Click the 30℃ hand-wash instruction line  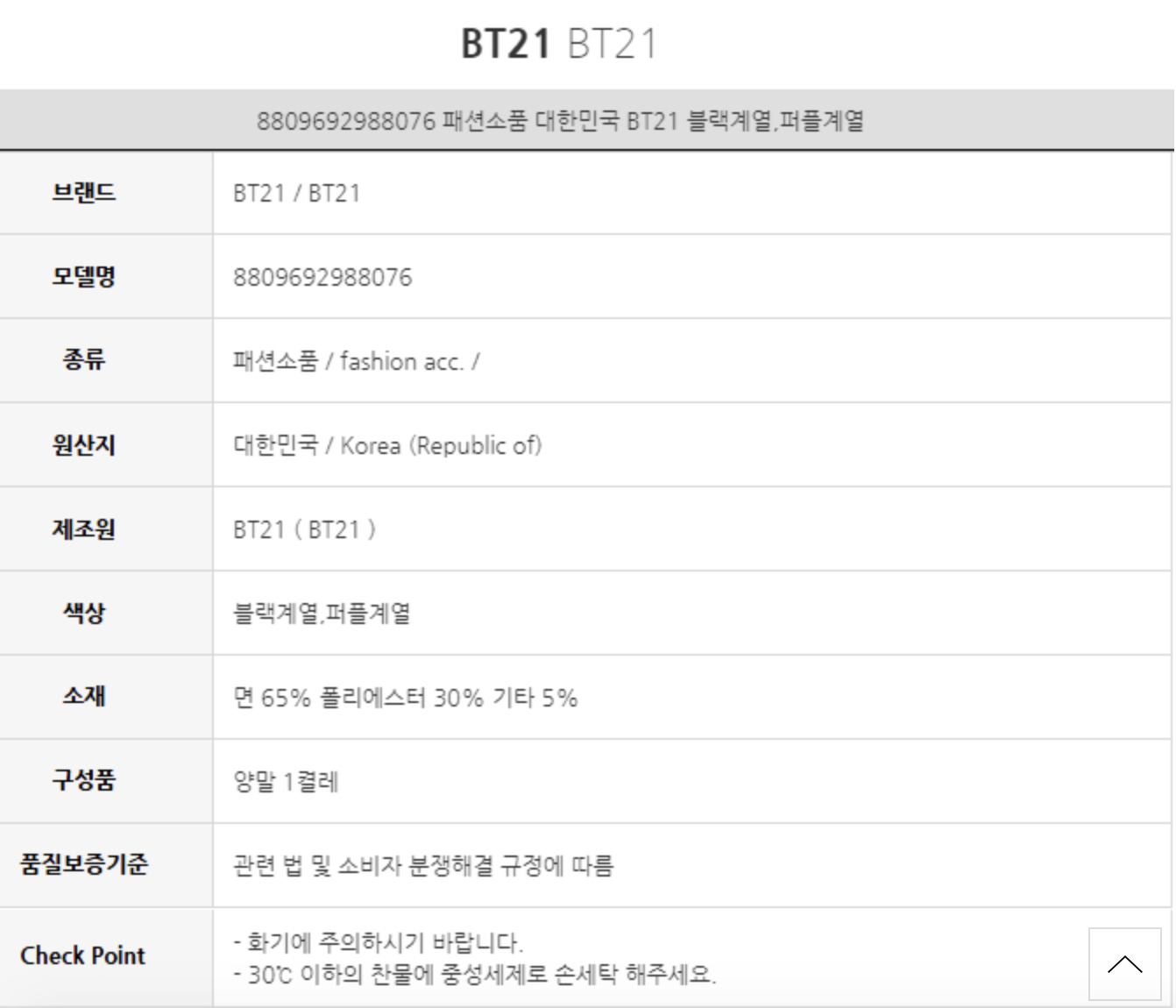[475, 974]
